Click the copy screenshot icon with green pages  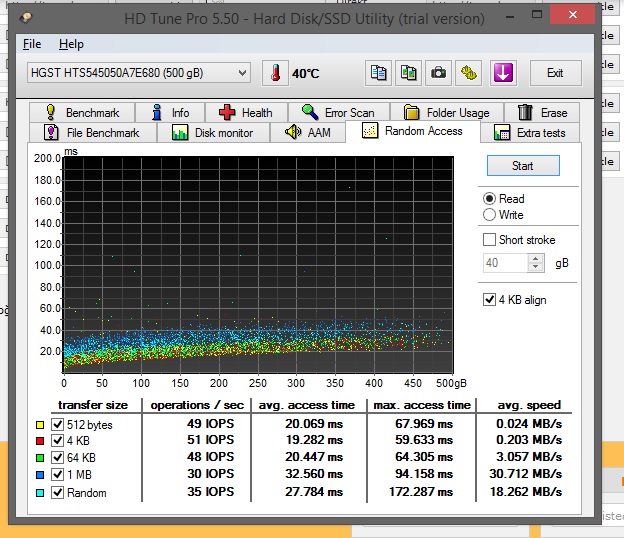(x=408, y=73)
